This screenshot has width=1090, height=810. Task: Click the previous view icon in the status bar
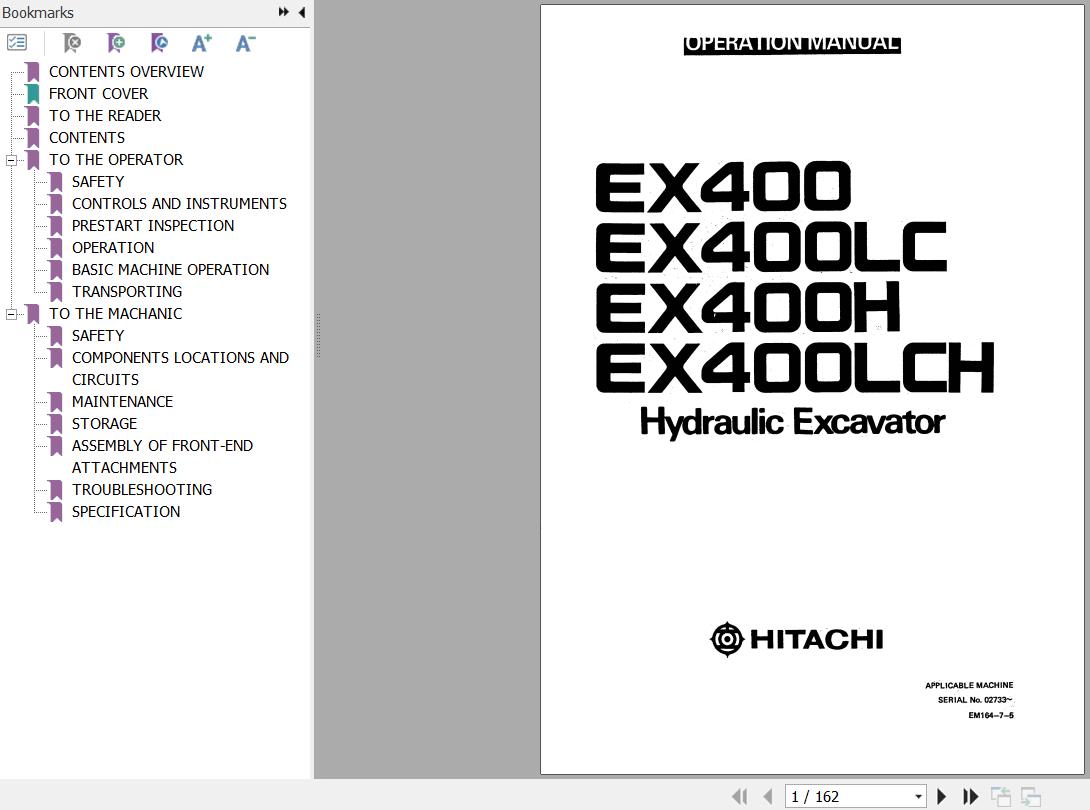point(1000,796)
